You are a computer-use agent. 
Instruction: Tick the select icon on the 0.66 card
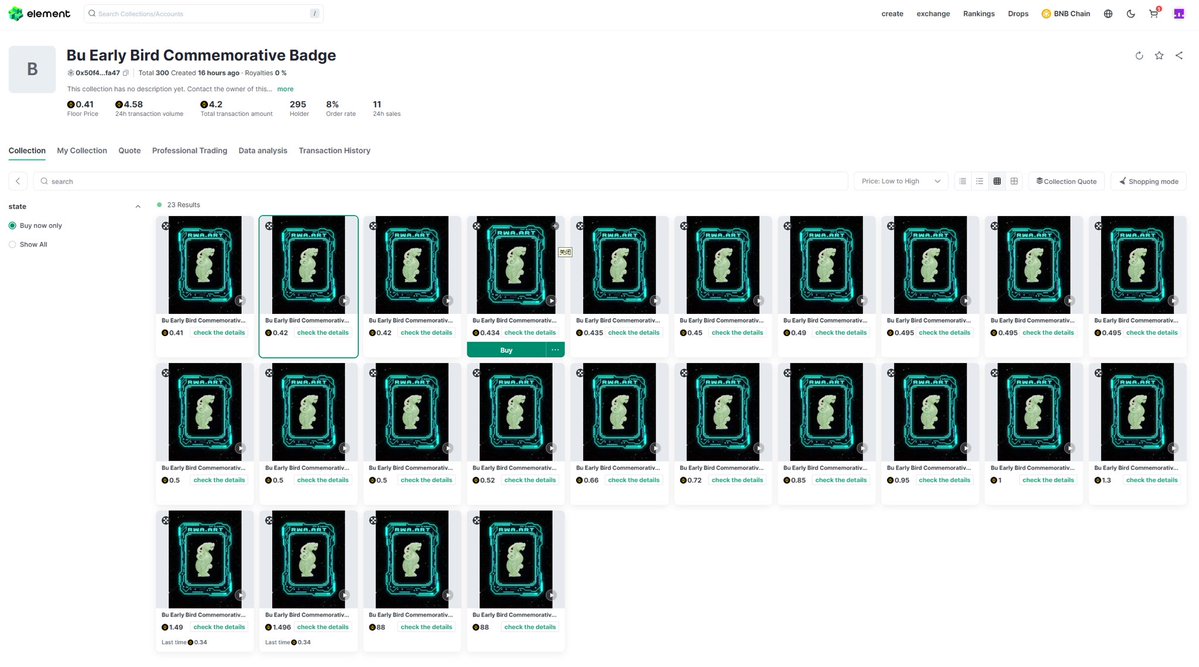(x=580, y=373)
